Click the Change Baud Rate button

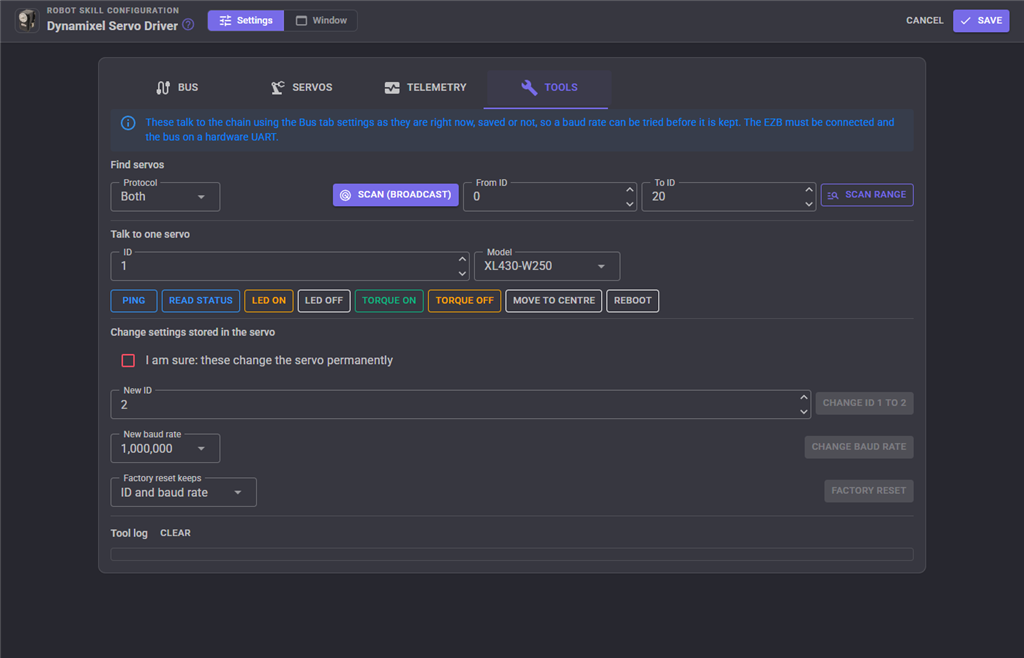click(x=859, y=447)
